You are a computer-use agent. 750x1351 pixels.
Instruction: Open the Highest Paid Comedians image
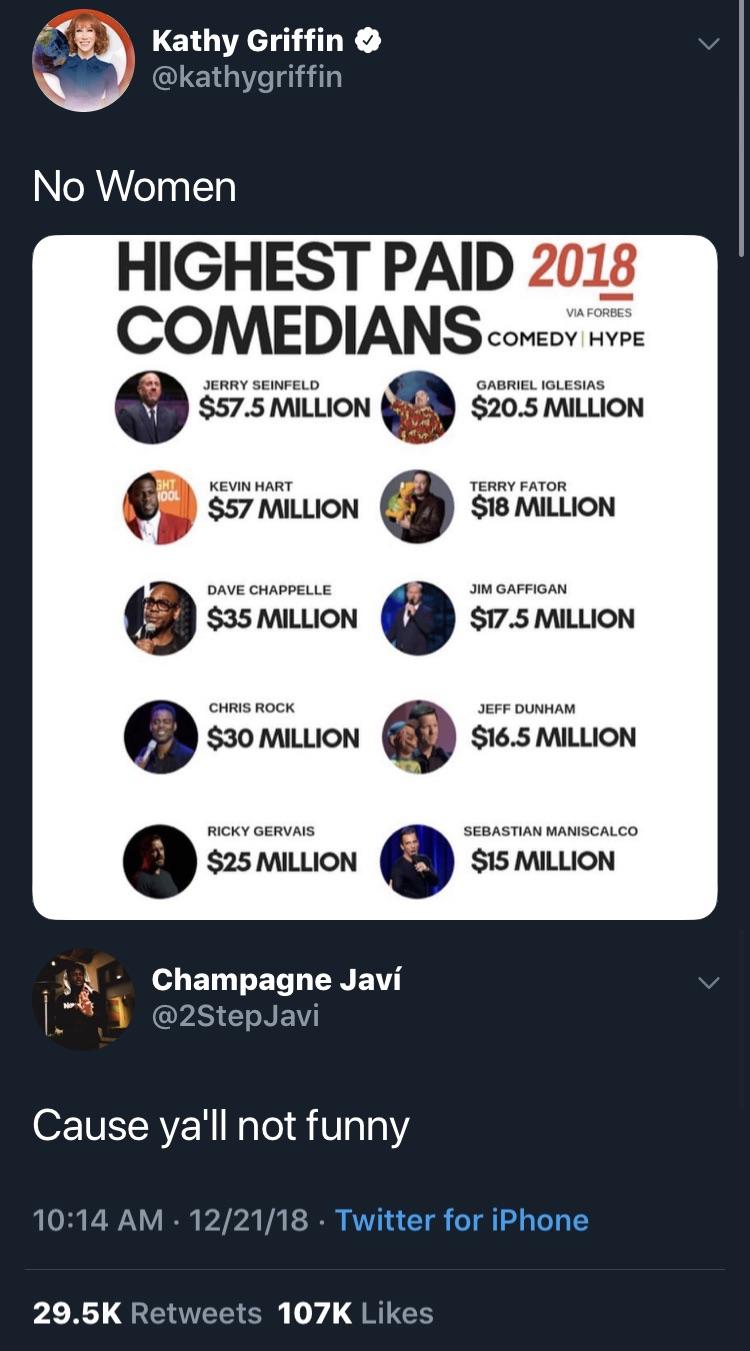coord(375,577)
